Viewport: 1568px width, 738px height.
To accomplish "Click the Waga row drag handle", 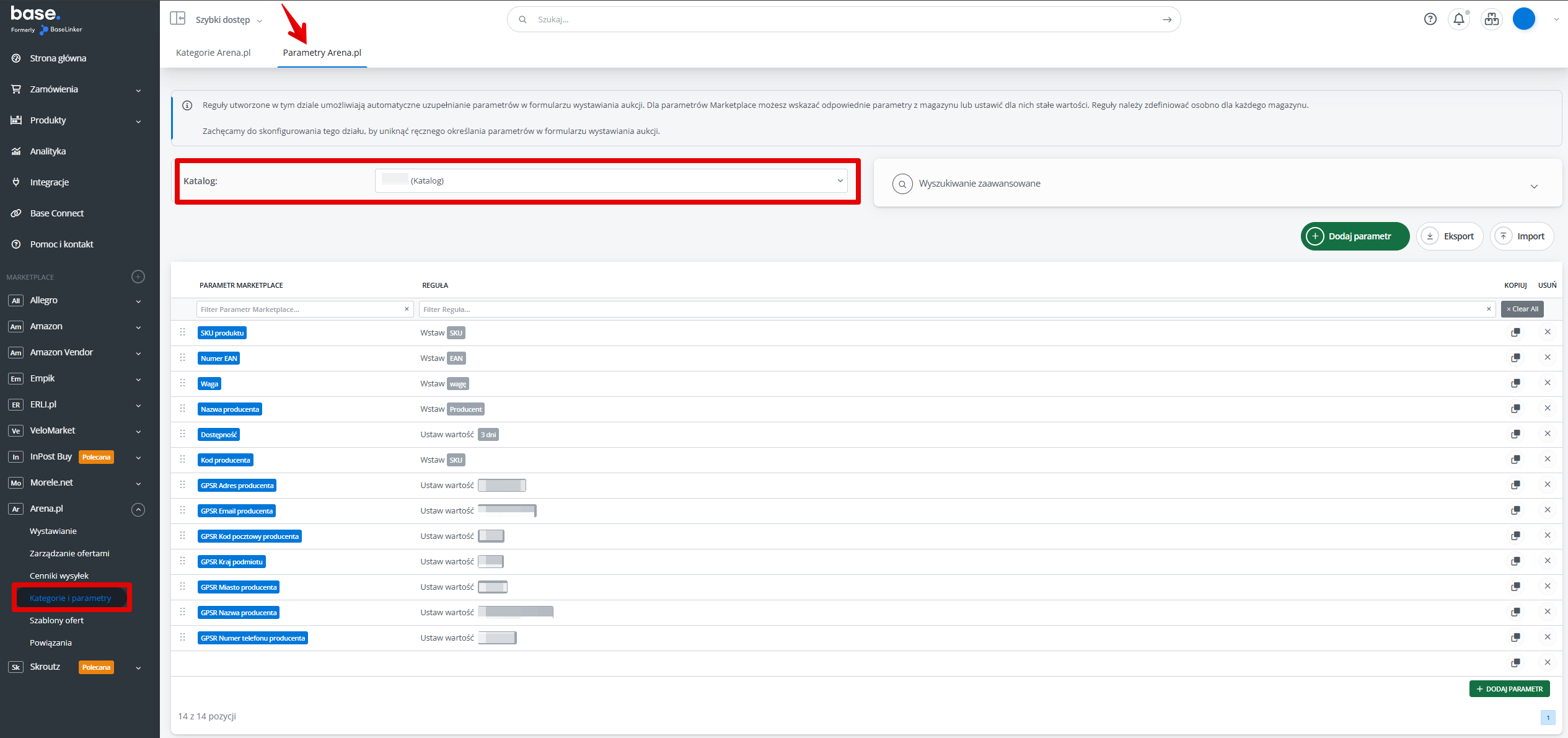I will click(182, 383).
